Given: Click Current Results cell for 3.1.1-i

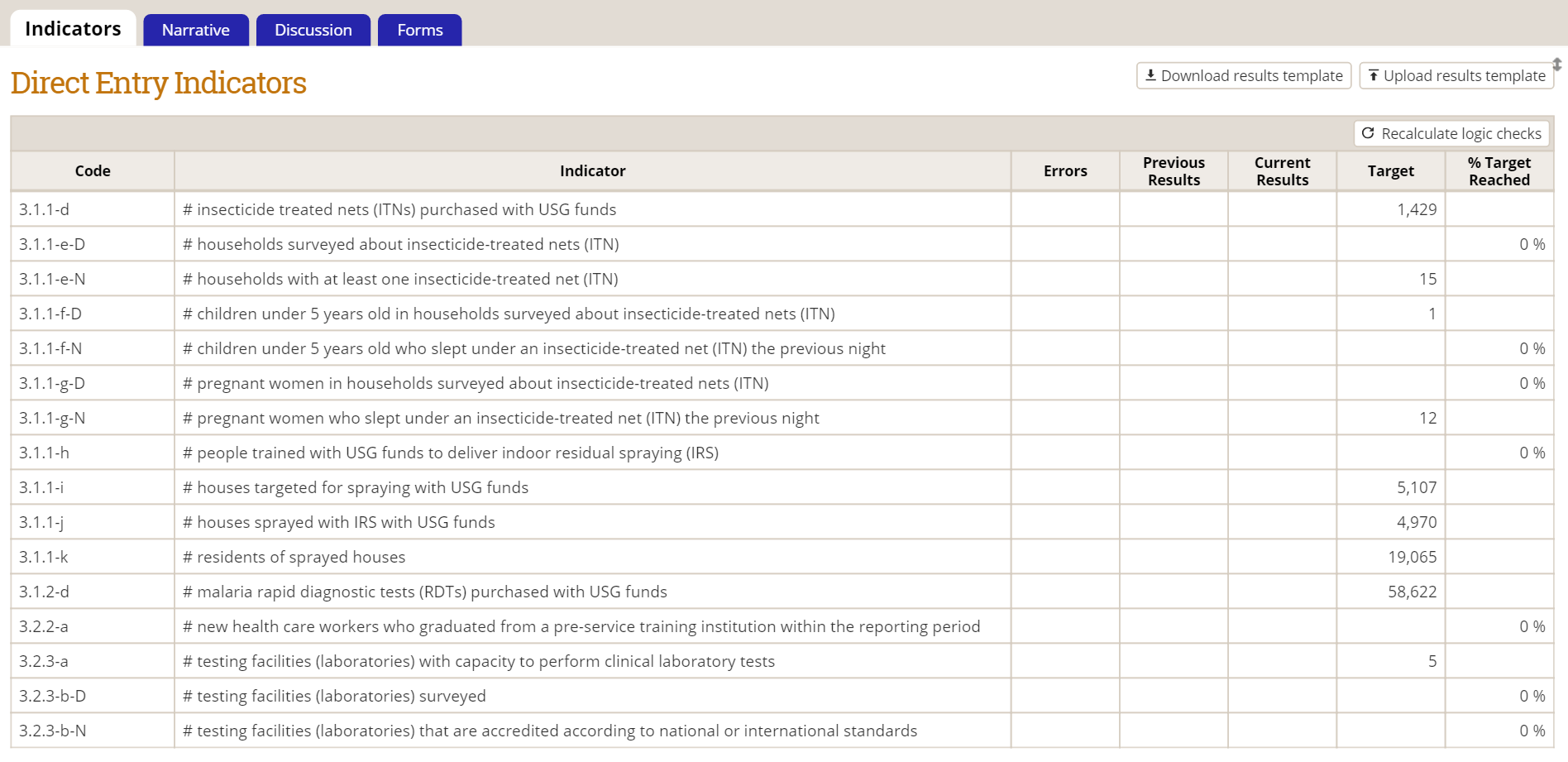Looking at the screenshot, I should point(1282,487).
